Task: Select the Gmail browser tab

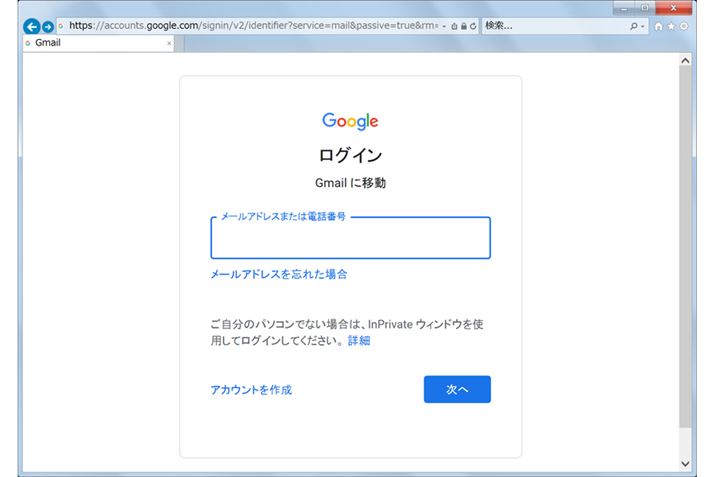Action: [x=98, y=43]
